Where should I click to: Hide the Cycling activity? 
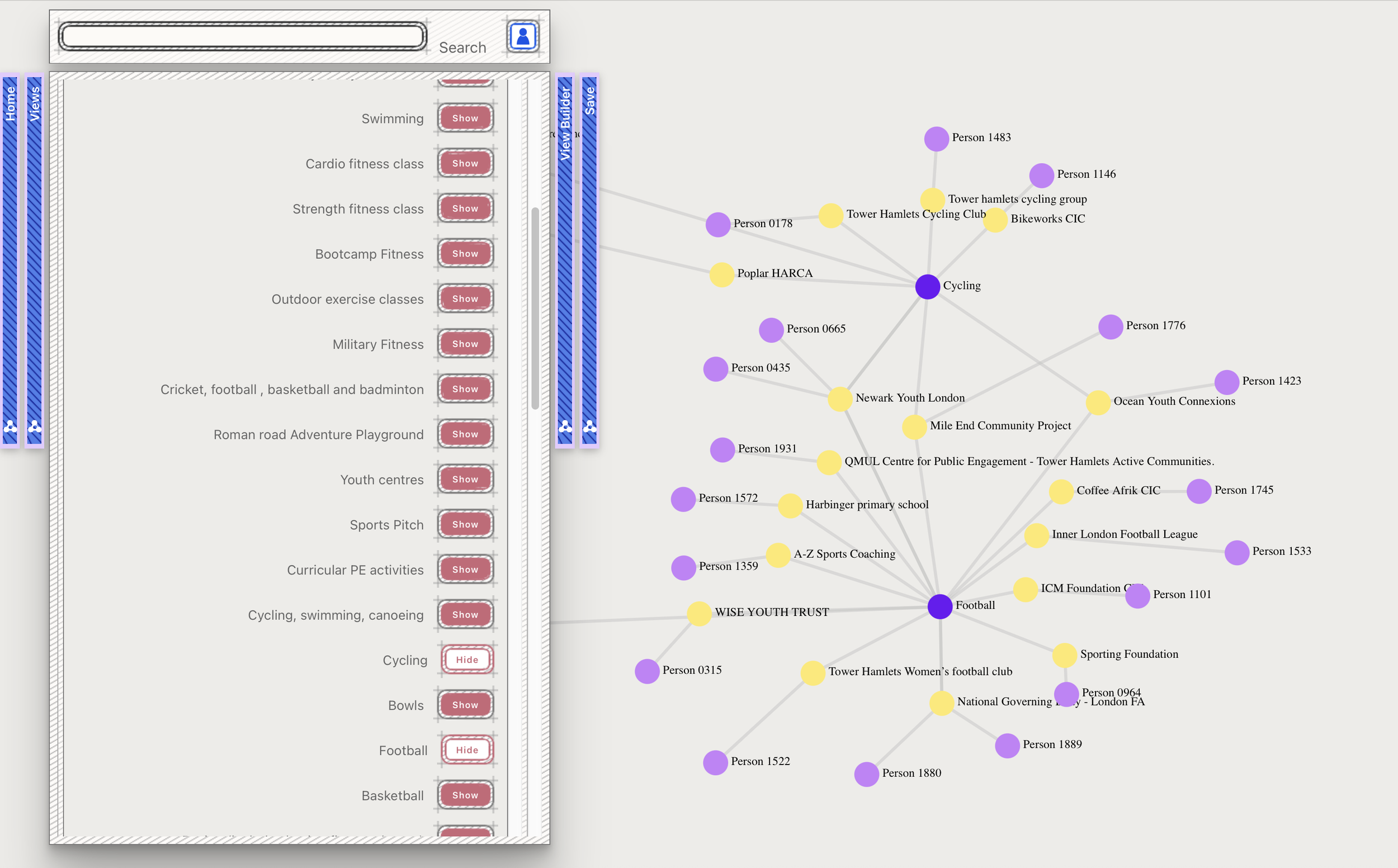[466, 660]
